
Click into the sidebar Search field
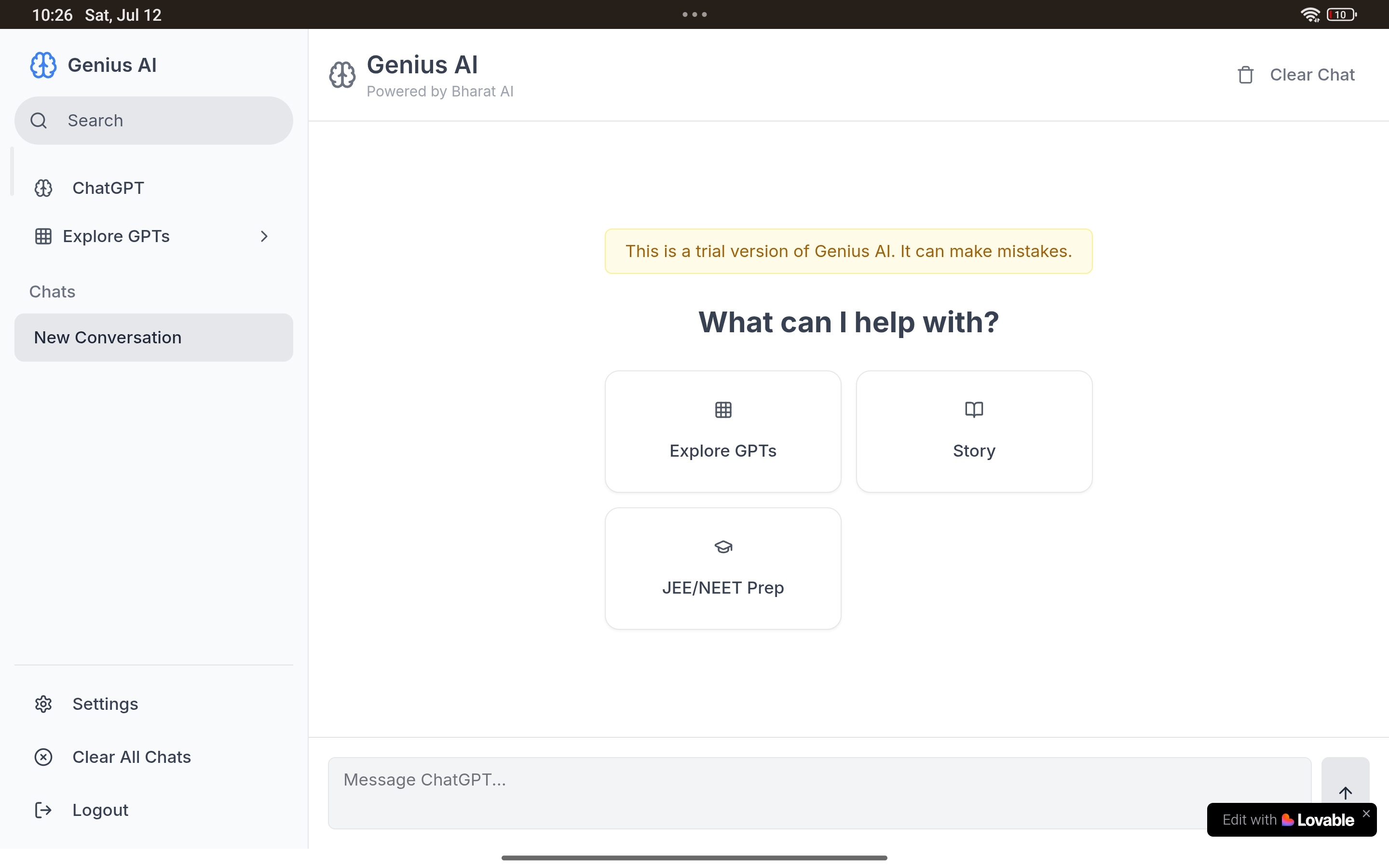coord(172,121)
